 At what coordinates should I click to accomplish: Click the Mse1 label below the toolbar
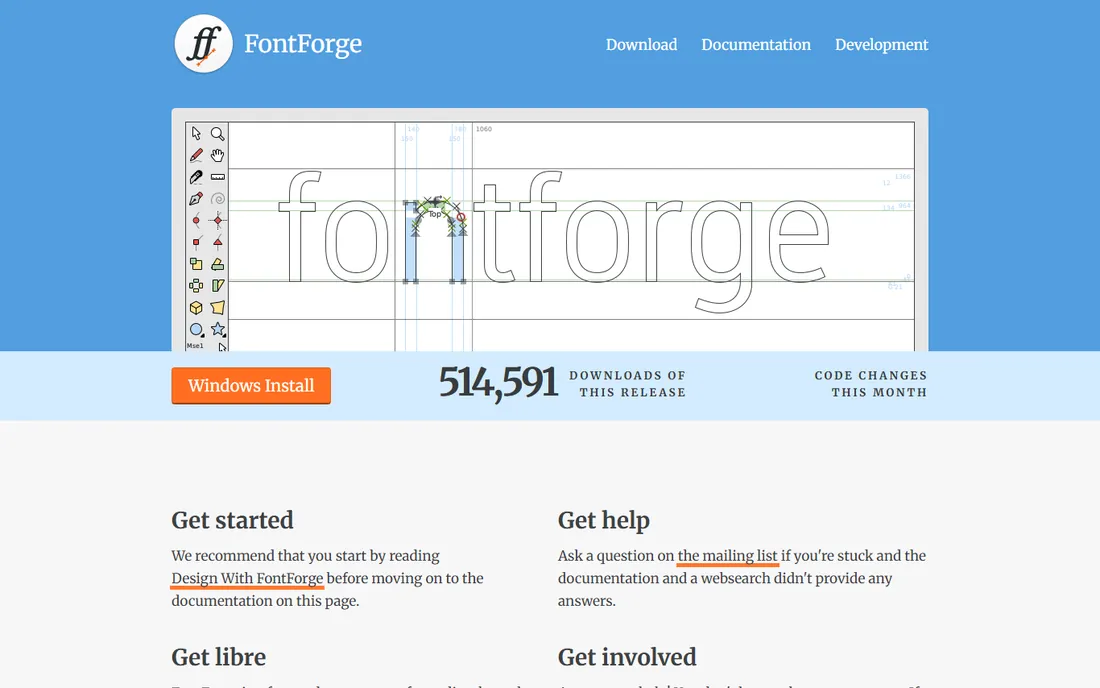[195, 346]
